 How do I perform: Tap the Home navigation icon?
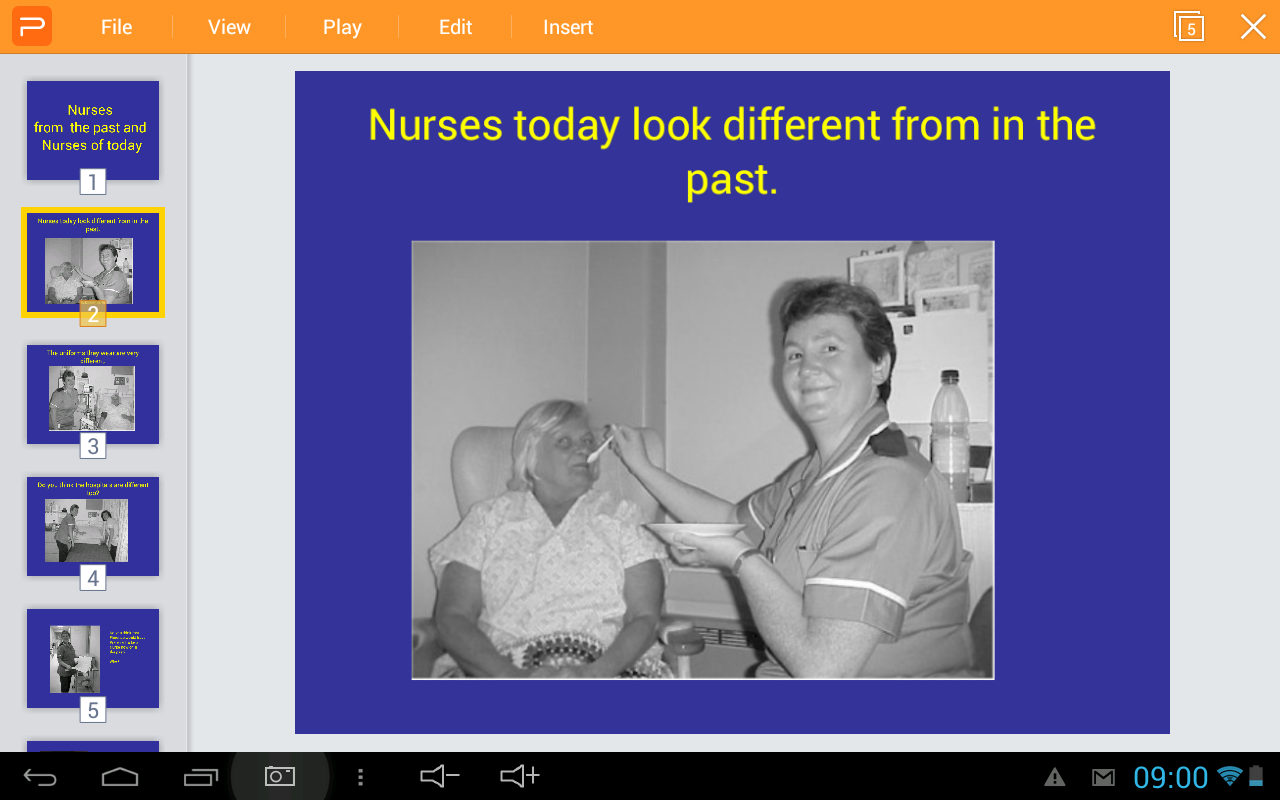click(x=120, y=776)
